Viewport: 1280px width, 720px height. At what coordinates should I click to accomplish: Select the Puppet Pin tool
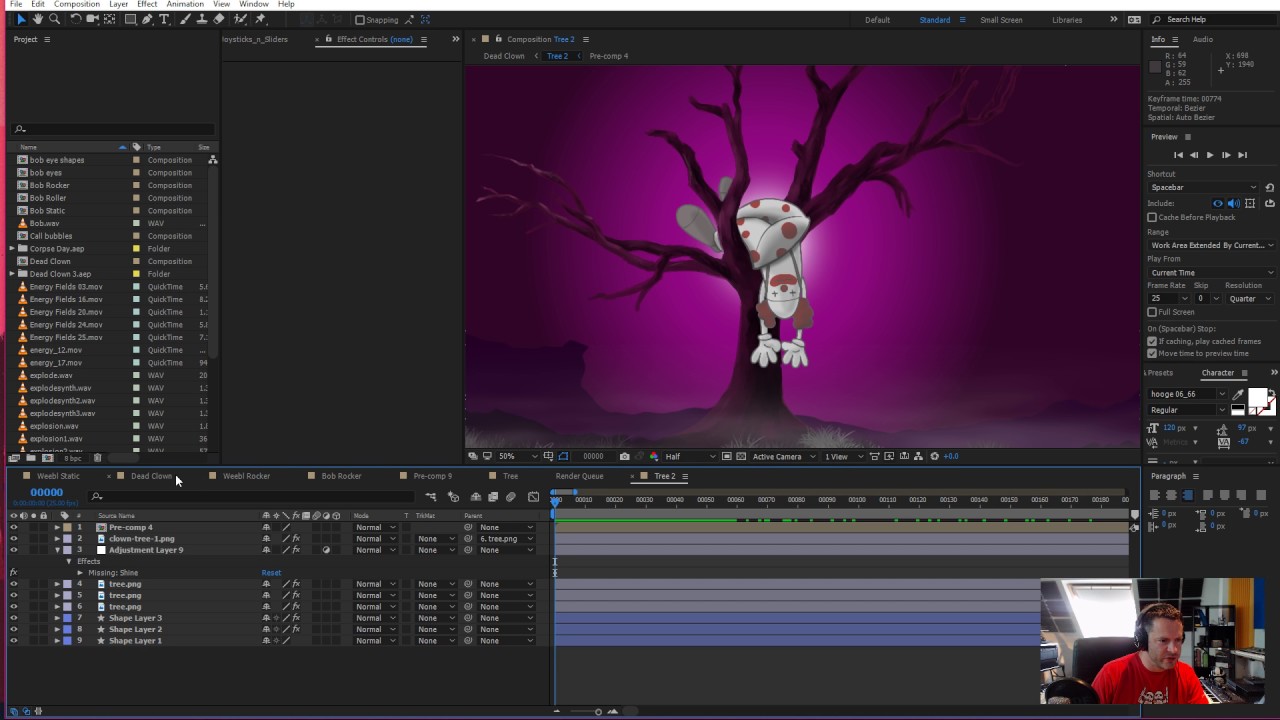tap(261, 19)
